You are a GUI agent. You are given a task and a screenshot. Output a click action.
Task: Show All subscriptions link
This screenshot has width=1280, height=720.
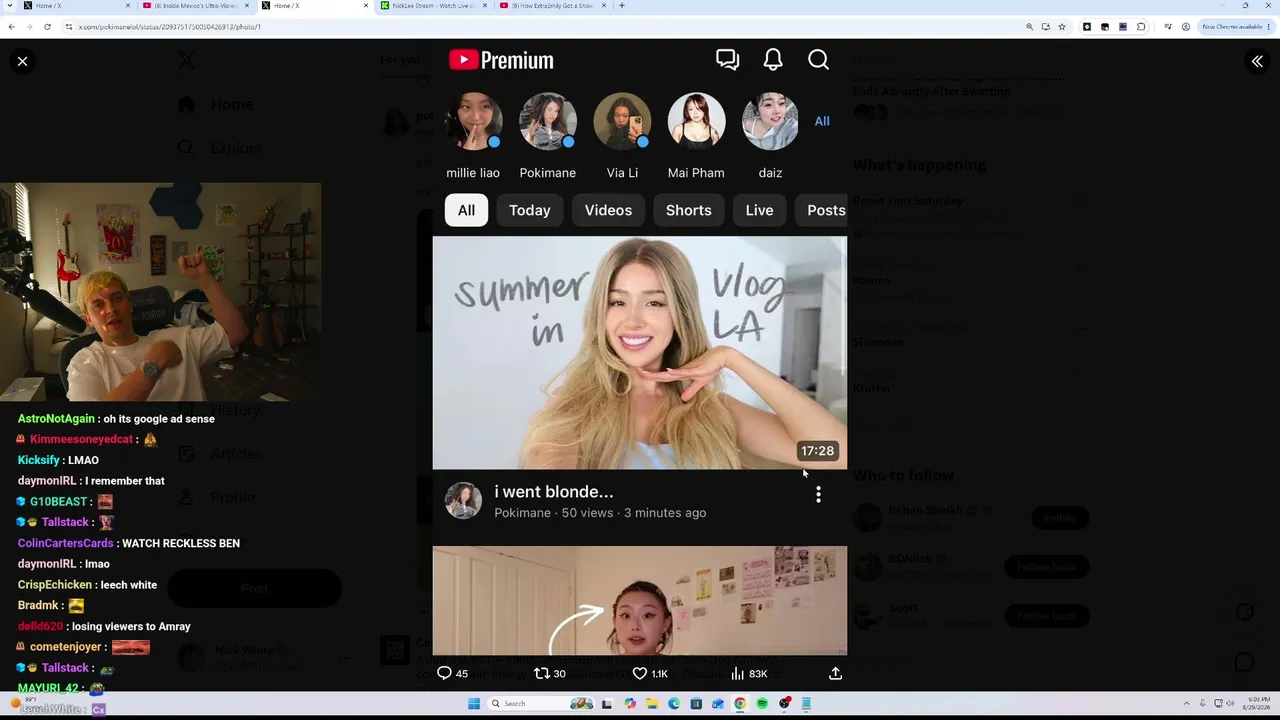[822, 121]
